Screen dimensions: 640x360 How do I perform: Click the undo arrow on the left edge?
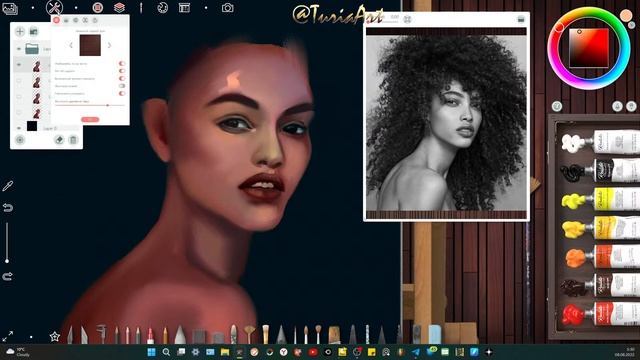7,208
